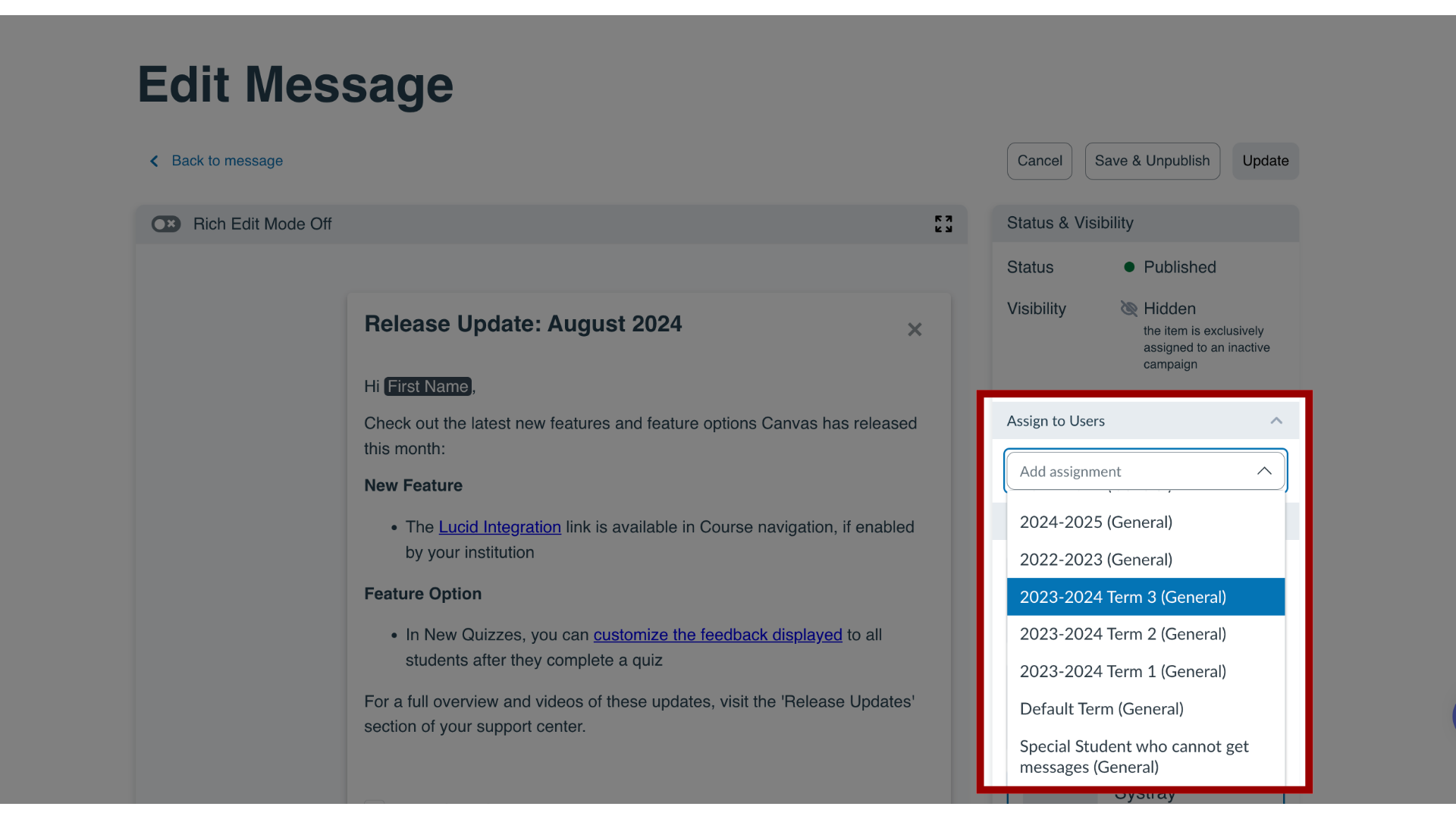
Task: Click the Lucid Integration hyperlink
Action: (499, 527)
